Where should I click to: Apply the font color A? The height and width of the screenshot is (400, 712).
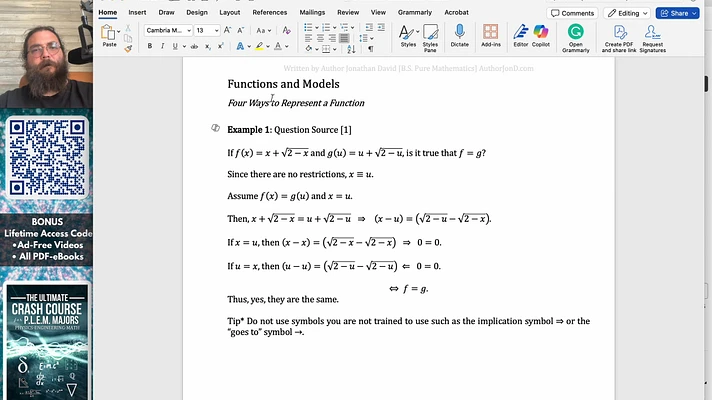278,46
